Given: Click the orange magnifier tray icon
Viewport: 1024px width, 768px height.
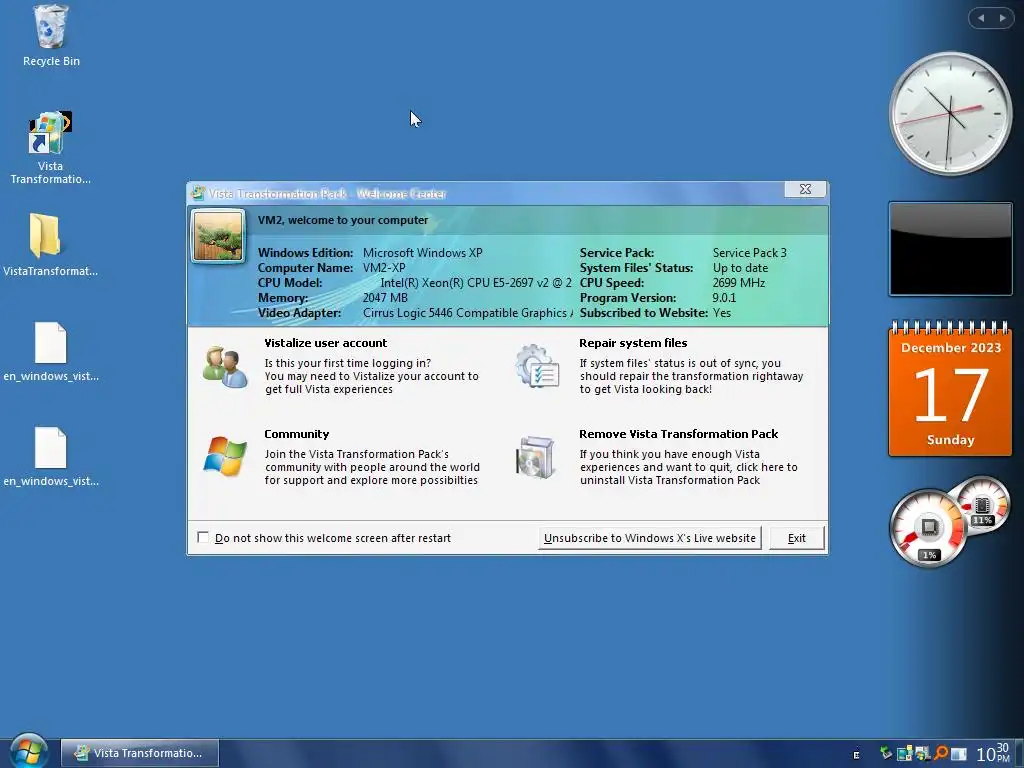Looking at the screenshot, I should point(940,754).
